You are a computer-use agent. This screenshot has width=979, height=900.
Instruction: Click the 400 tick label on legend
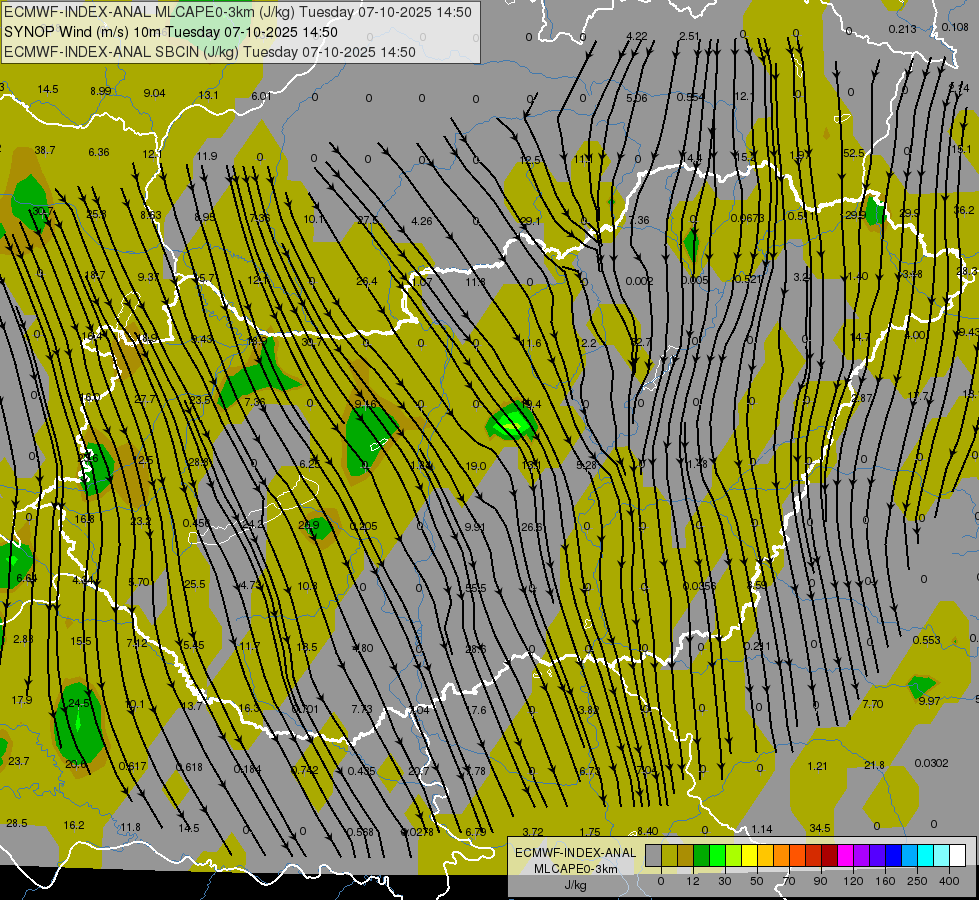click(x=950, y=881)
